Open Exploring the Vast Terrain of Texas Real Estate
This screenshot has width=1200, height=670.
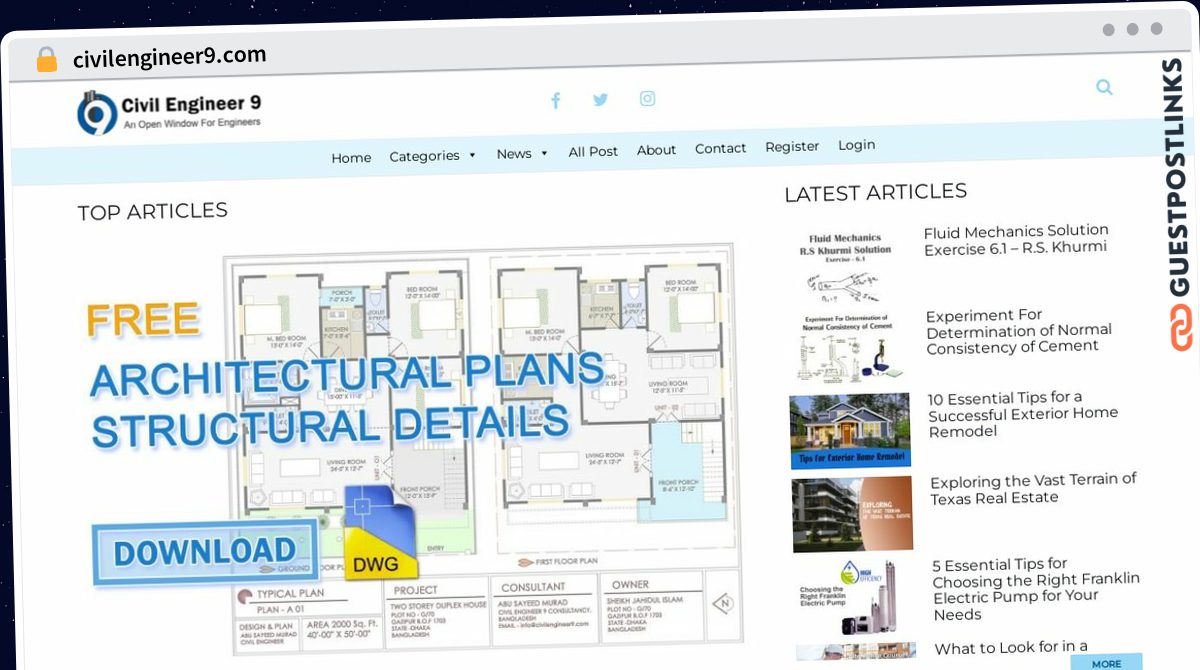(1033, 489)
